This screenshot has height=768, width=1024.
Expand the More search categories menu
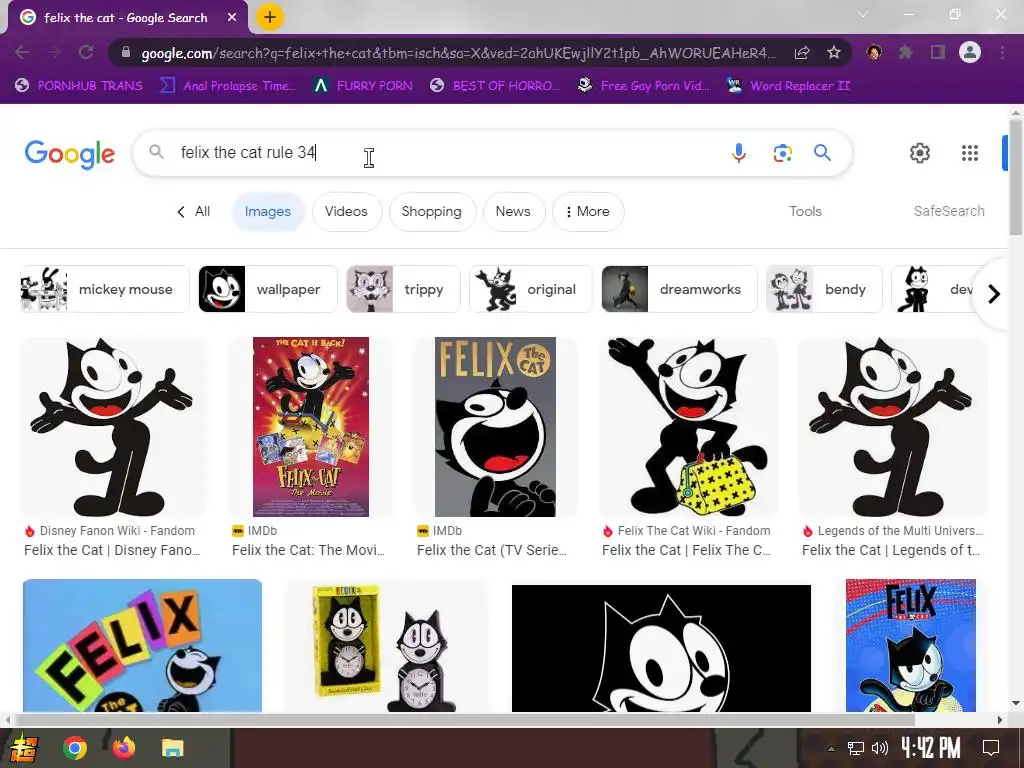point(588,212)
